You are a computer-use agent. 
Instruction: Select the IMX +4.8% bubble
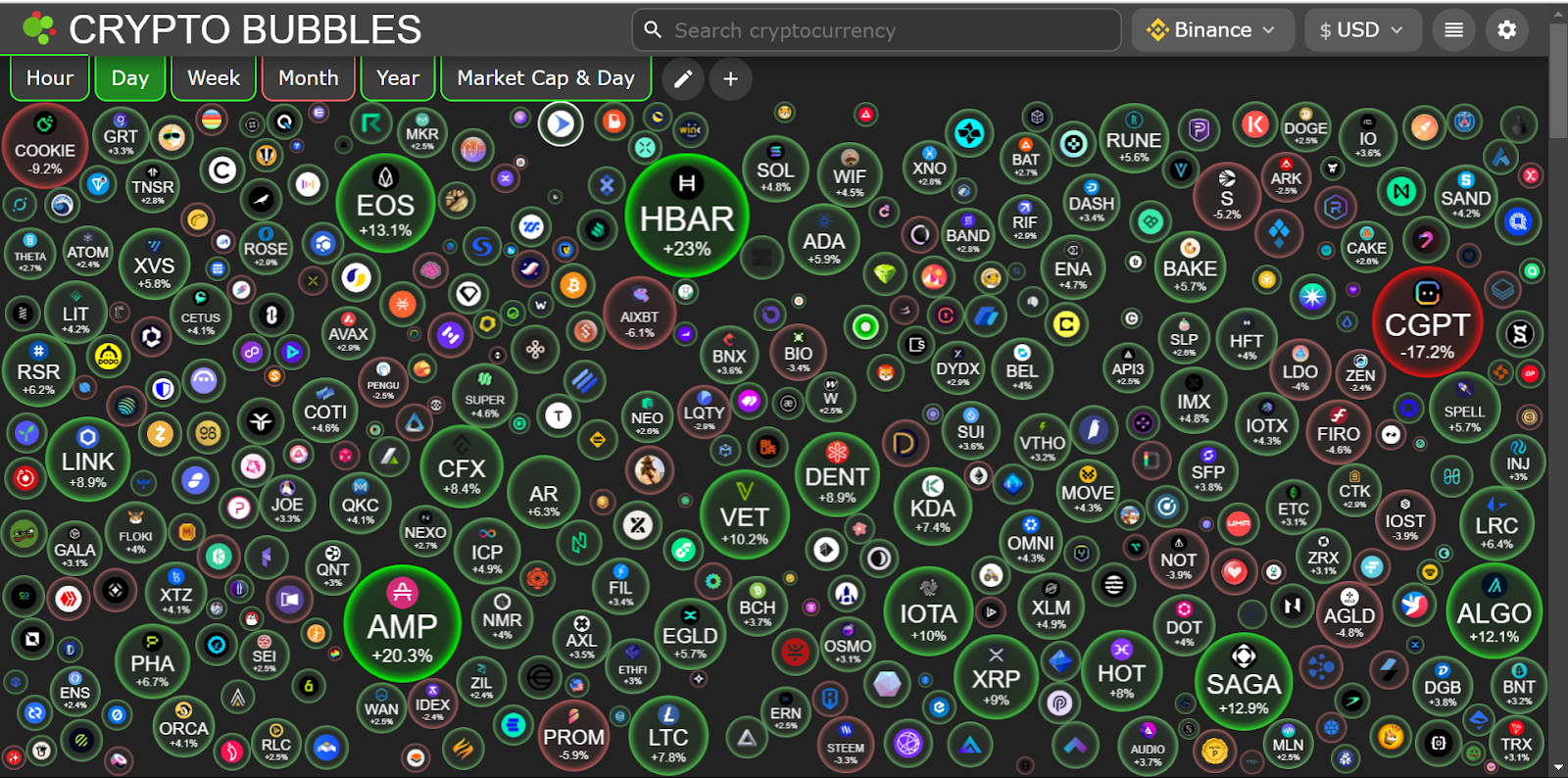pos(1194,400)
